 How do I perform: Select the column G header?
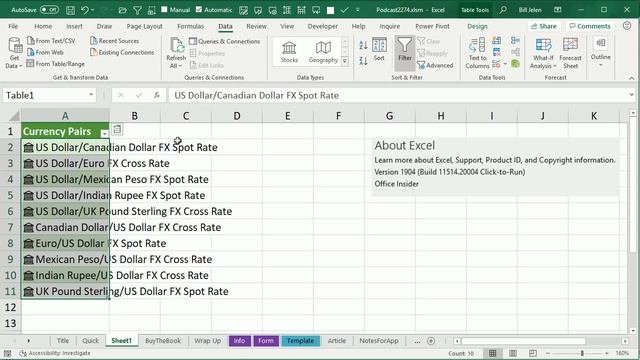(389, 116)
